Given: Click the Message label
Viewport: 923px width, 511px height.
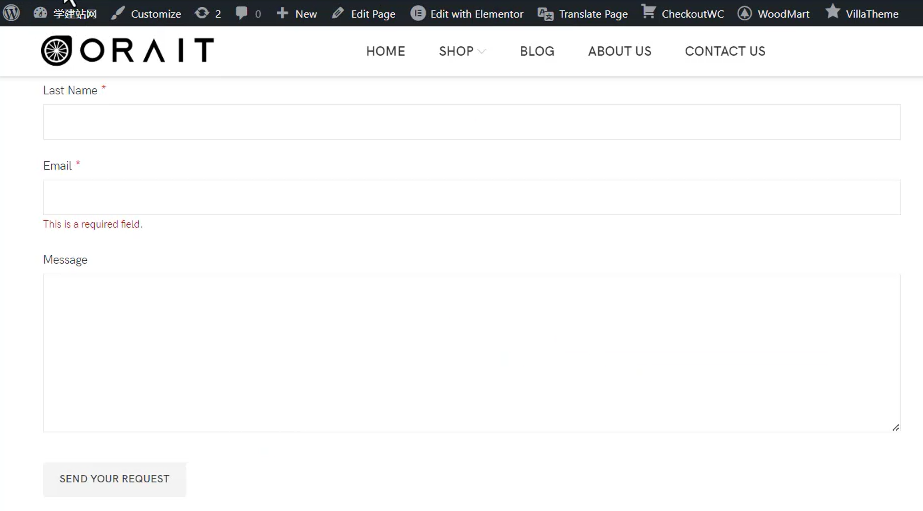Looking at the screenshot, I should click(x=65, y=260).
